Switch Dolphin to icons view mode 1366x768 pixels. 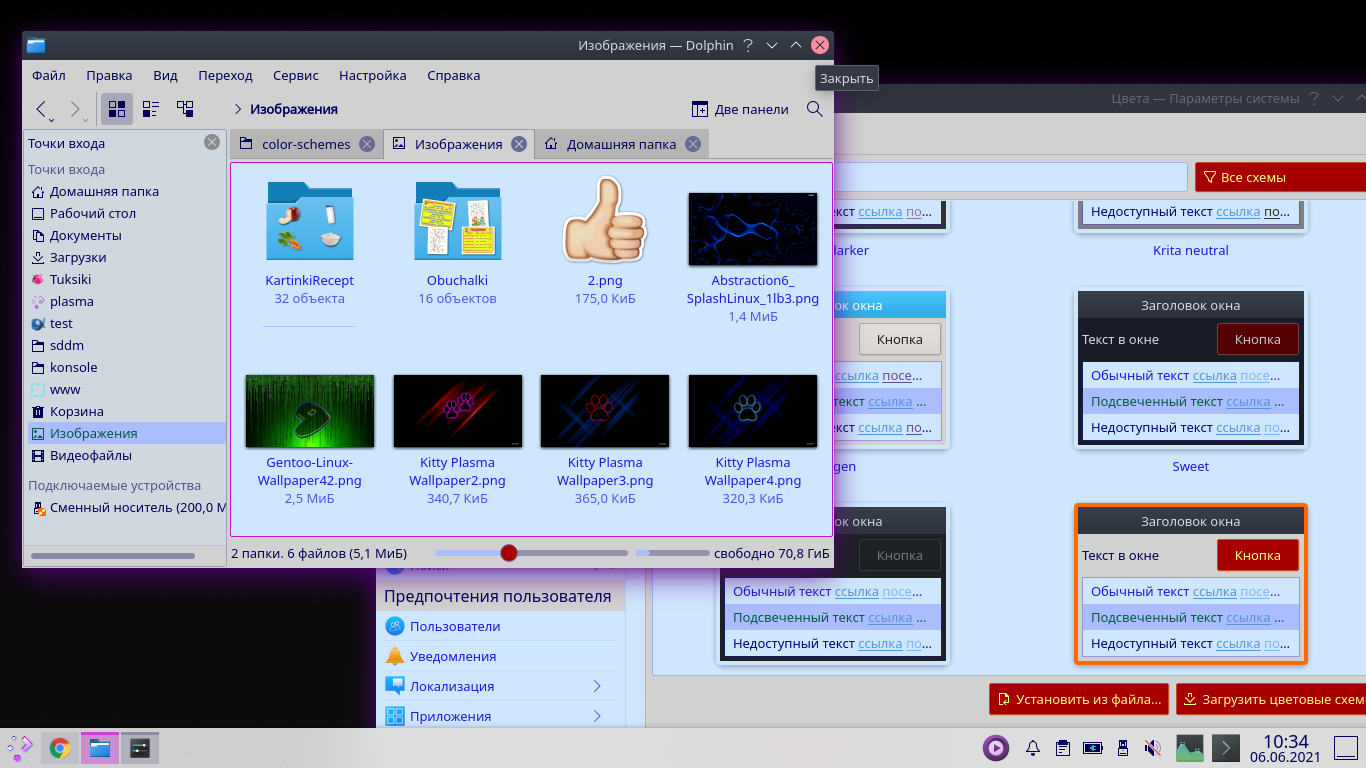coord(117,109)
